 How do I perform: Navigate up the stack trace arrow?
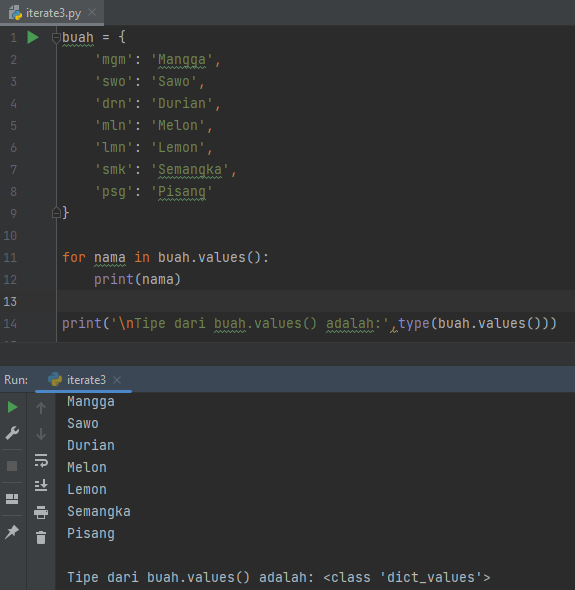(x=41, y=408)
